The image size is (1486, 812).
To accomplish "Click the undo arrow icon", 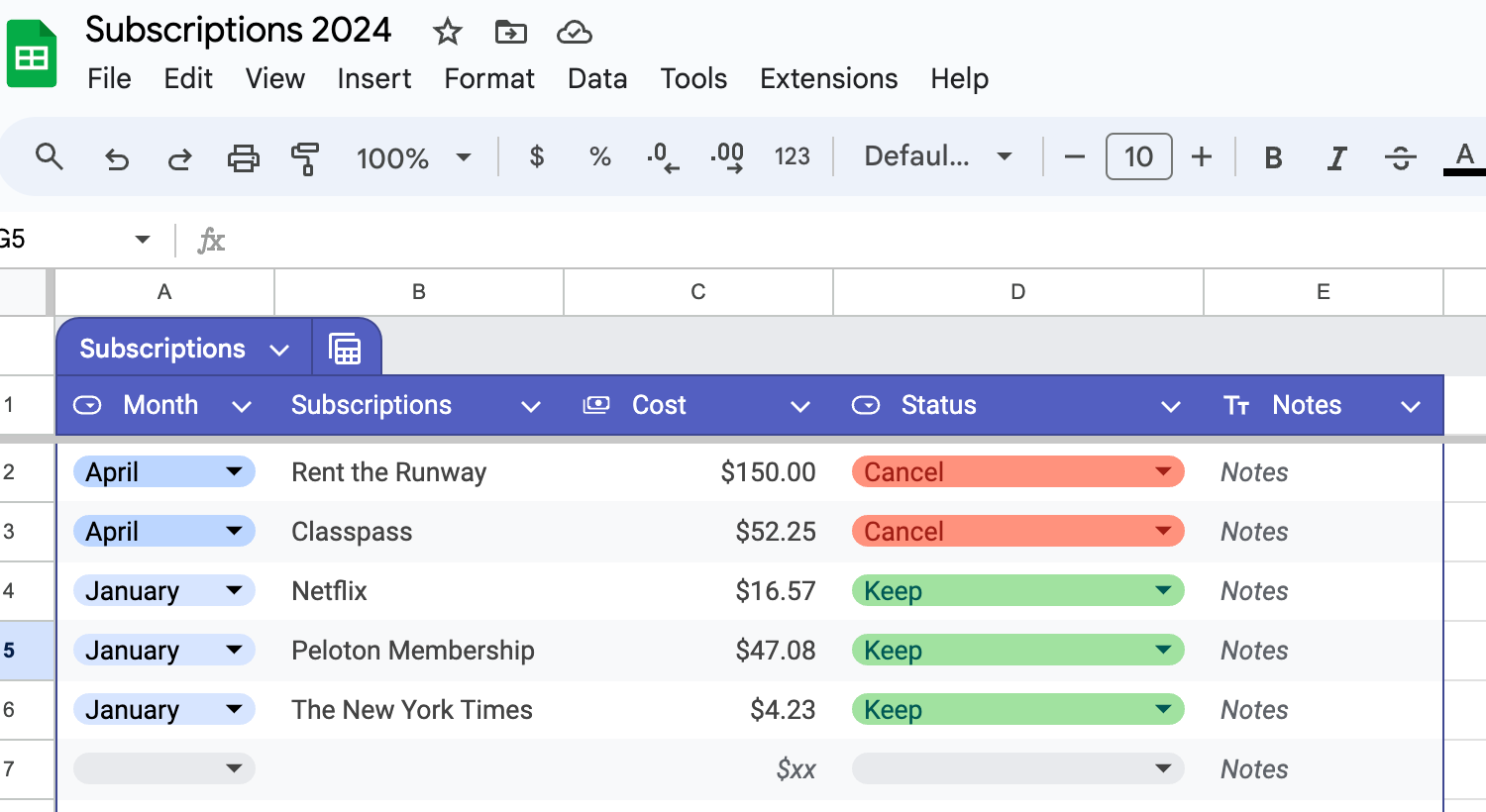I will tap(117, 157).
